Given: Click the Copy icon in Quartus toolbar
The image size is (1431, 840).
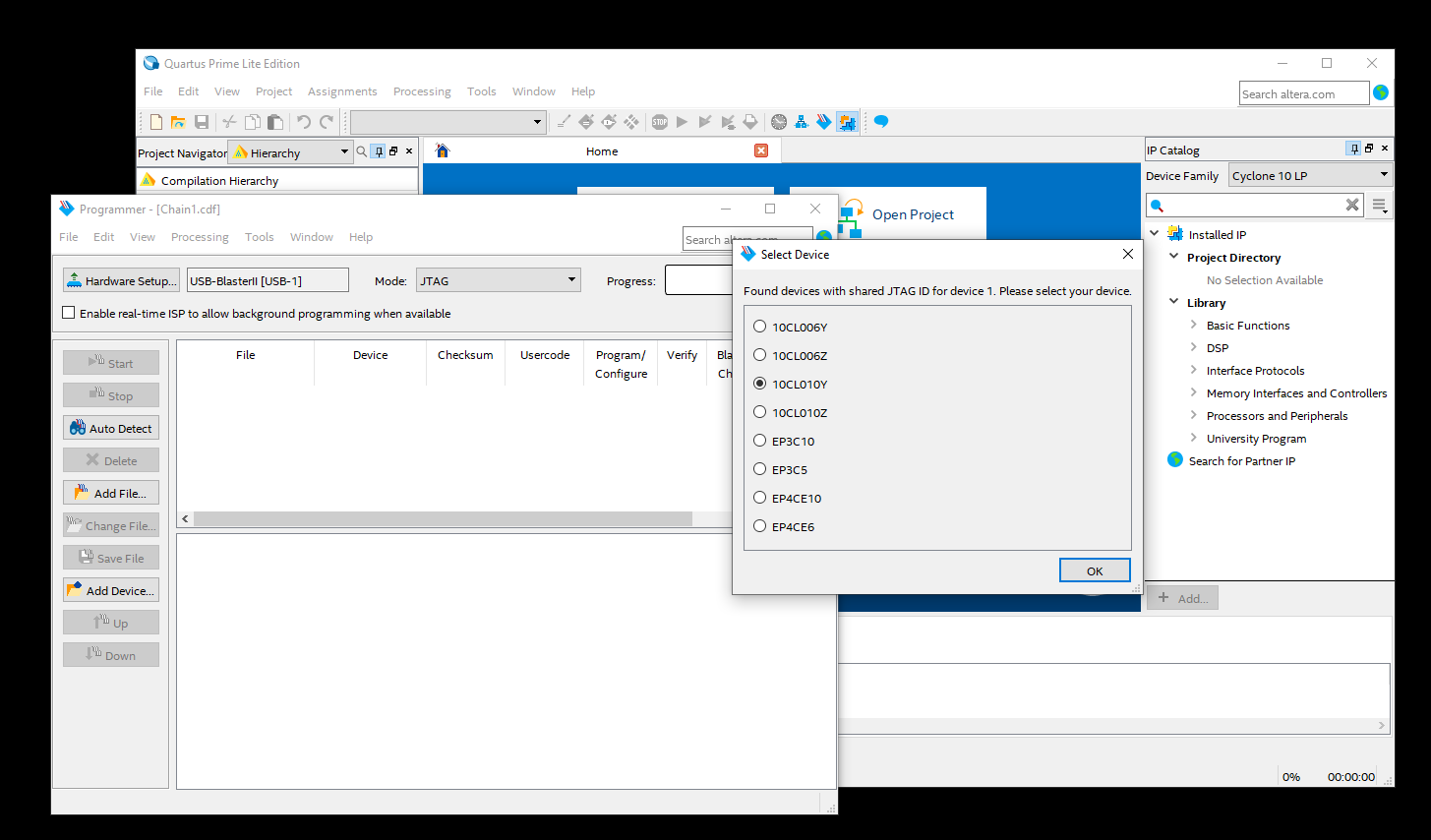Looking at the screenshot, I should click(253, 122).
